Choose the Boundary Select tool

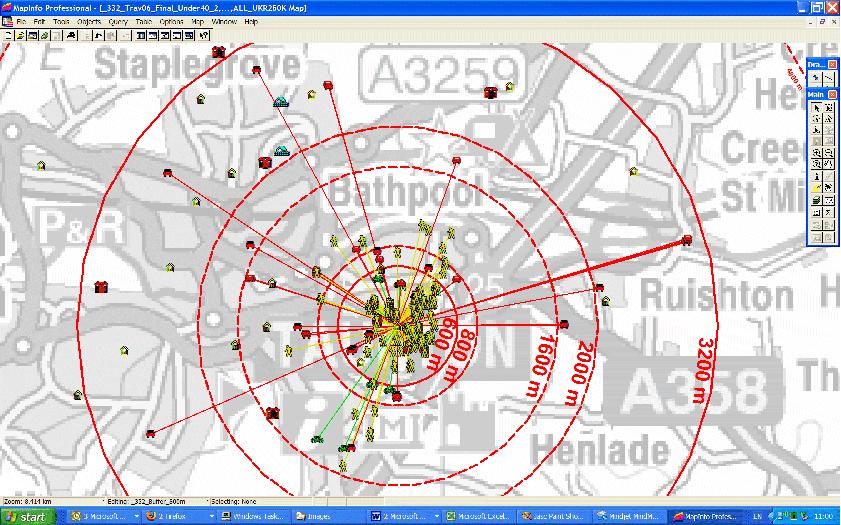coord(816,130)
